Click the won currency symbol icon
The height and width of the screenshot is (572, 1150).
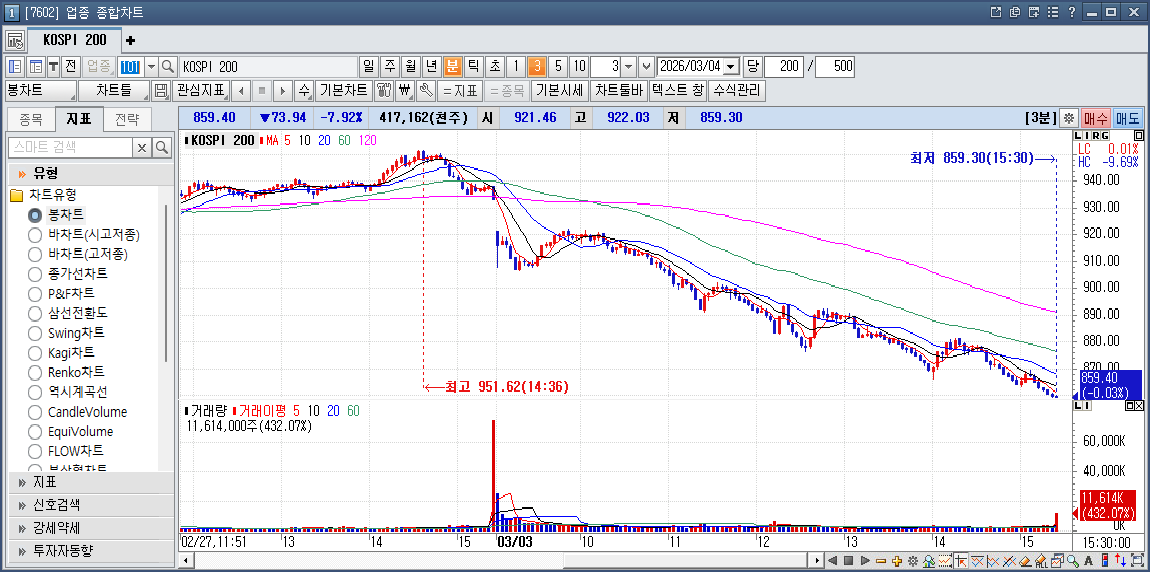(405, 91)
